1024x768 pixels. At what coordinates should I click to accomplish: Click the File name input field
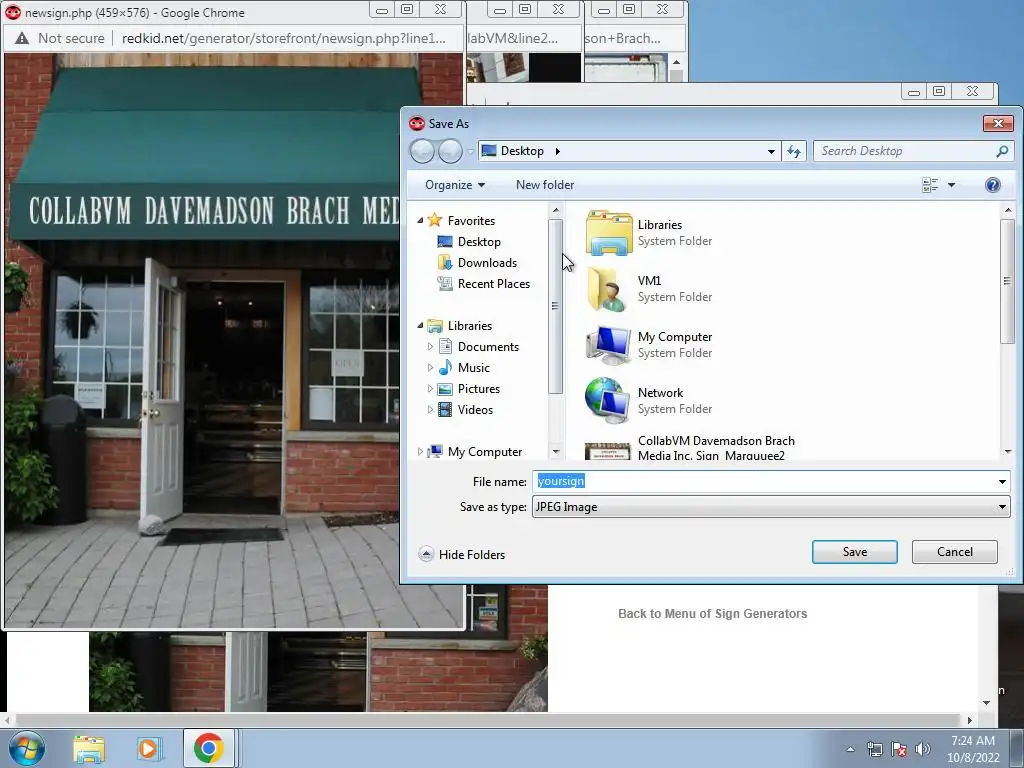point(764,482)
